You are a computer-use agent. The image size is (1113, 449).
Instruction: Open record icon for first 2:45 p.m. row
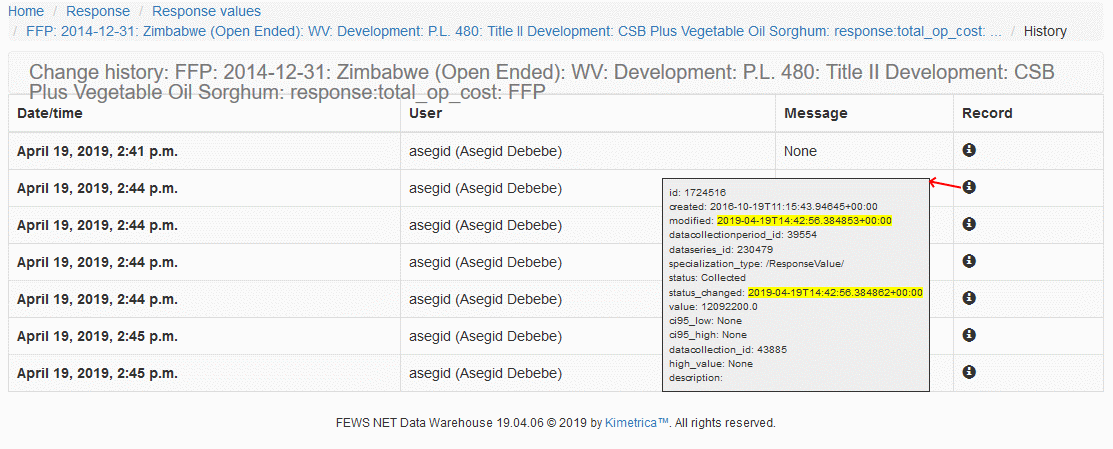[968, 335]
